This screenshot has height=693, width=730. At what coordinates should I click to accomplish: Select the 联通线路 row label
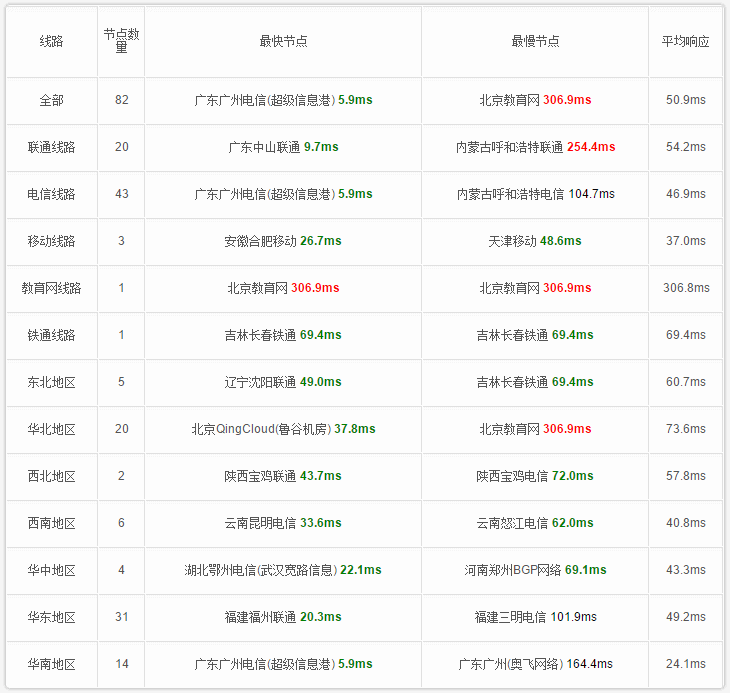click(x=51, y=147)
